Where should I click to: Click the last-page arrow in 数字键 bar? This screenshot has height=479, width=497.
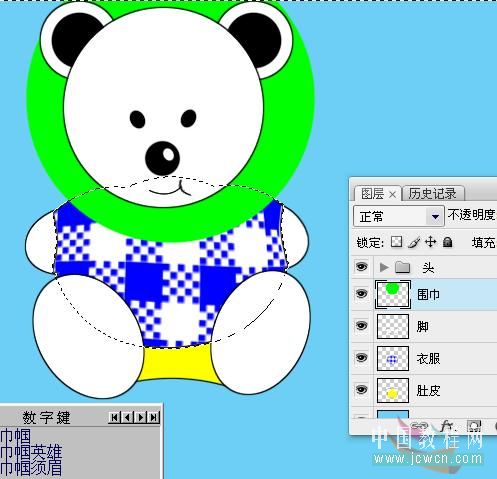tap(154, 417)
